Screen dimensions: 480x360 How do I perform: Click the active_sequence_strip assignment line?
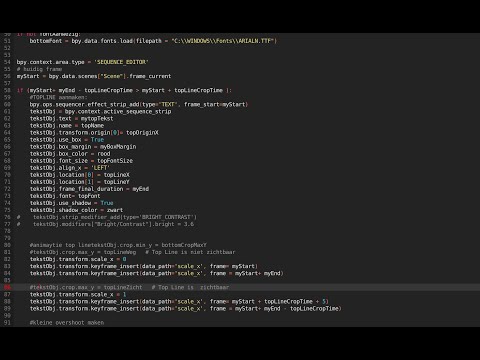point(100,111)
